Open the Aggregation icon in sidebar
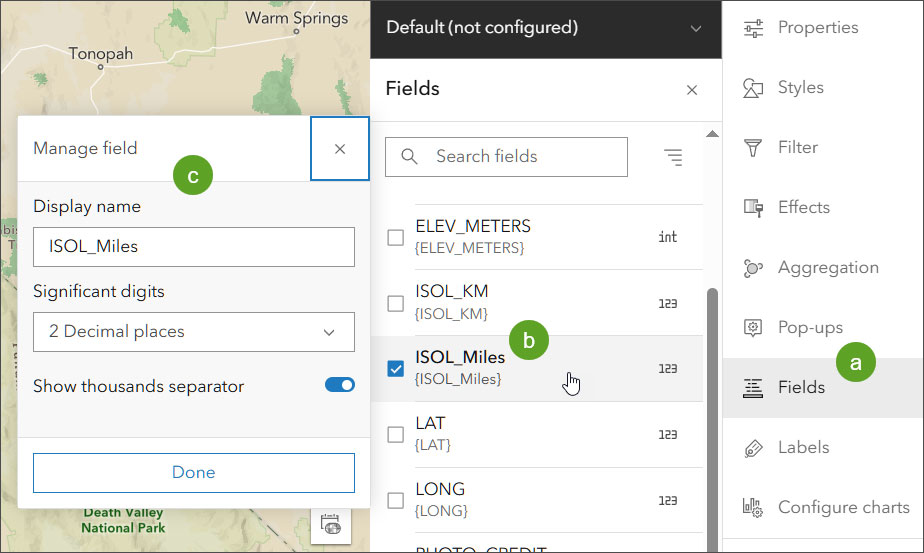The width and height of the screenshot is (924, 553). click(754, 268)
